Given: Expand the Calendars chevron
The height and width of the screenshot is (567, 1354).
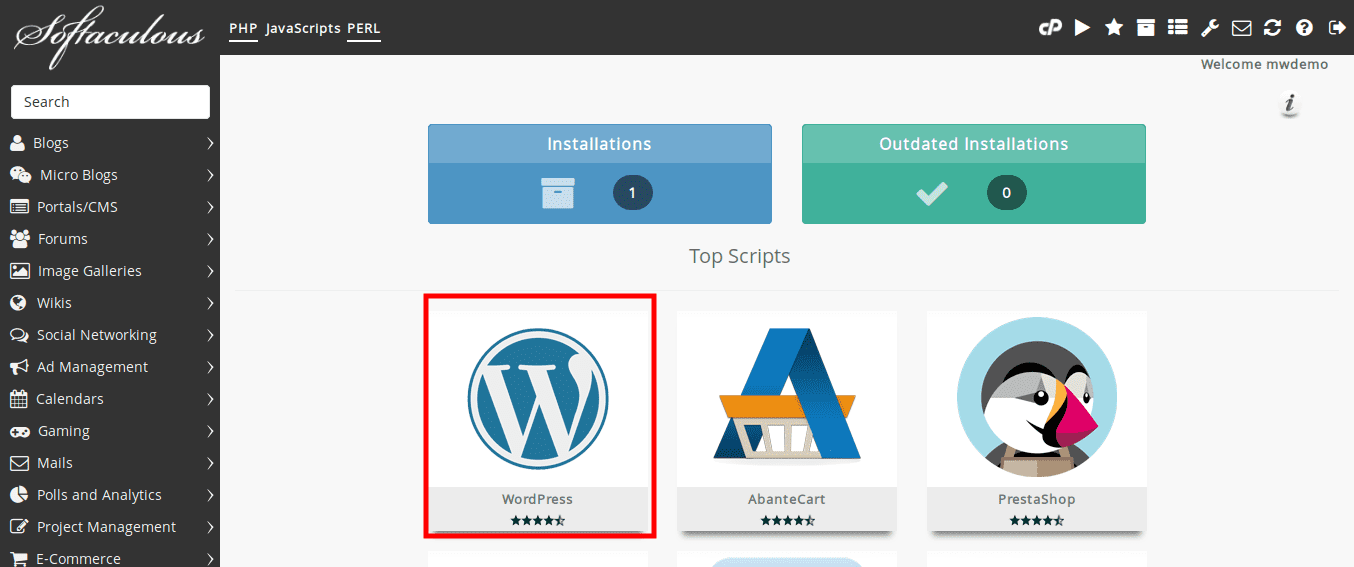Looking at the screenshot, I should 210,399.
